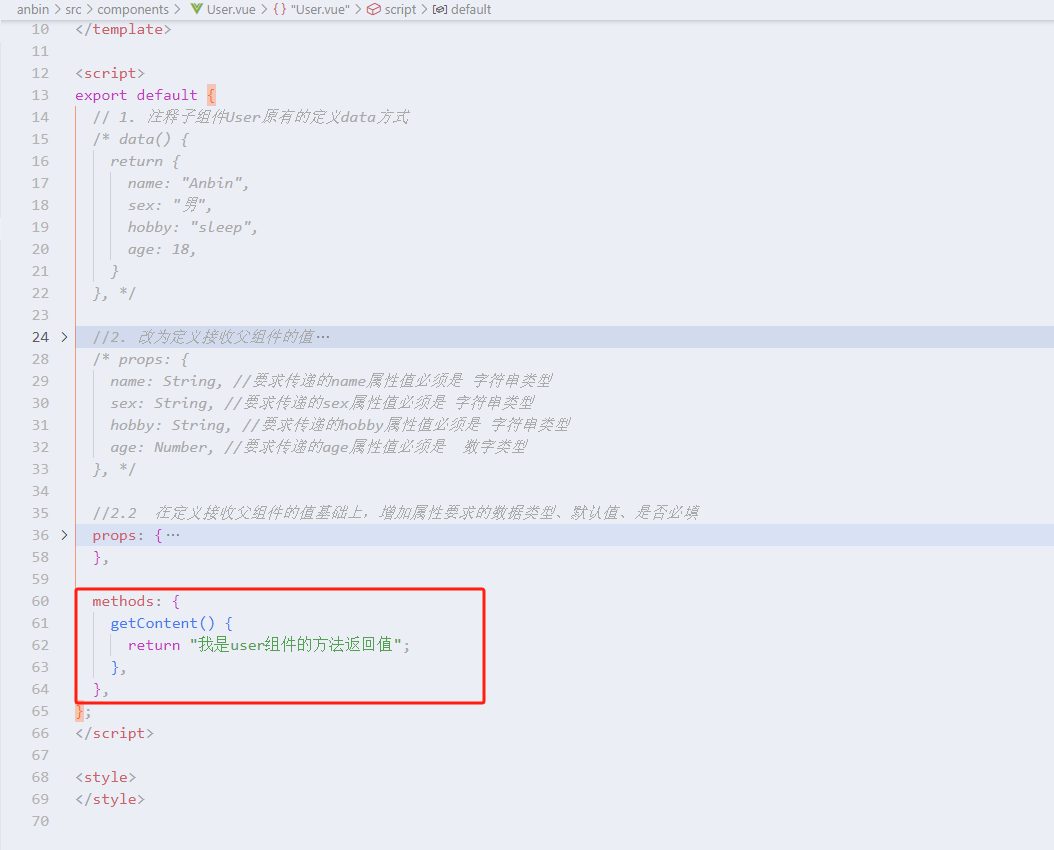The height and width of the screenshot is (850, 1054).
Task: Click the '/* data() {' comment line
Action: click(140, 139)
